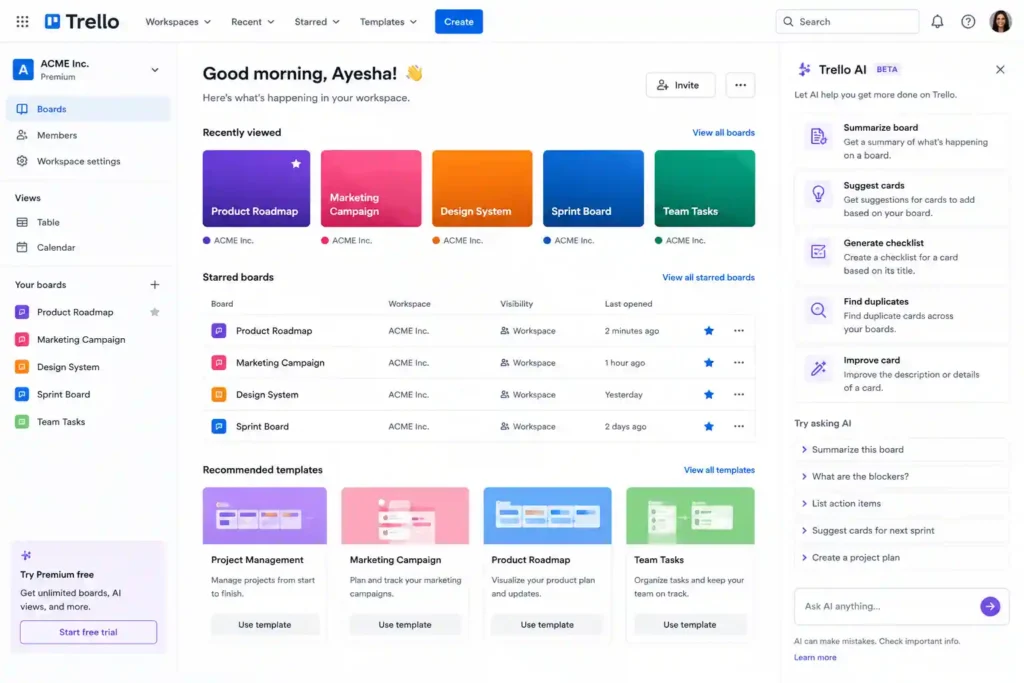Click the Create button
This screenshot has width=1024, height=683.
[458, 22]
